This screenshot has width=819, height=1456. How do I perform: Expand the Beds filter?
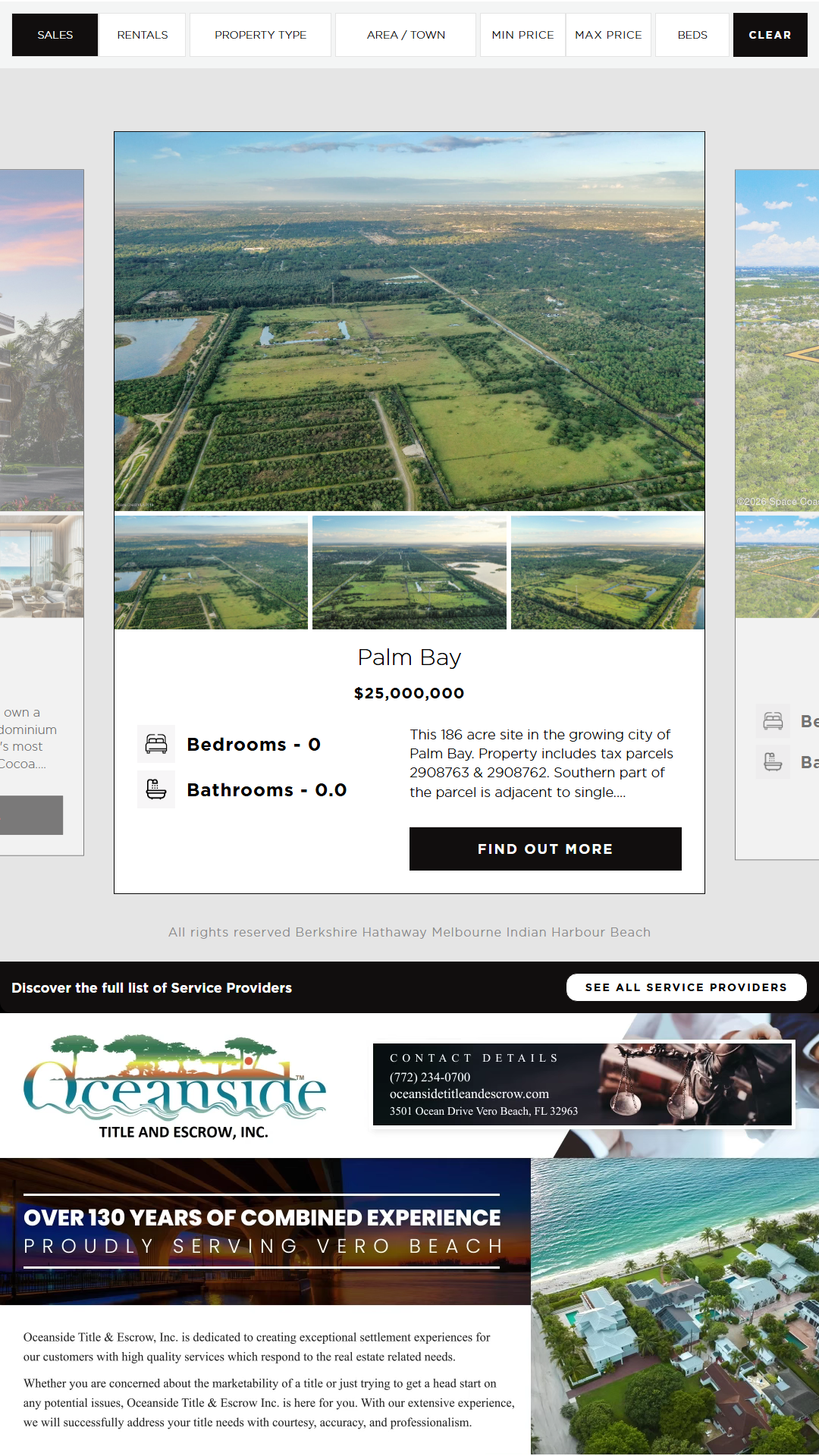[692, 35]
